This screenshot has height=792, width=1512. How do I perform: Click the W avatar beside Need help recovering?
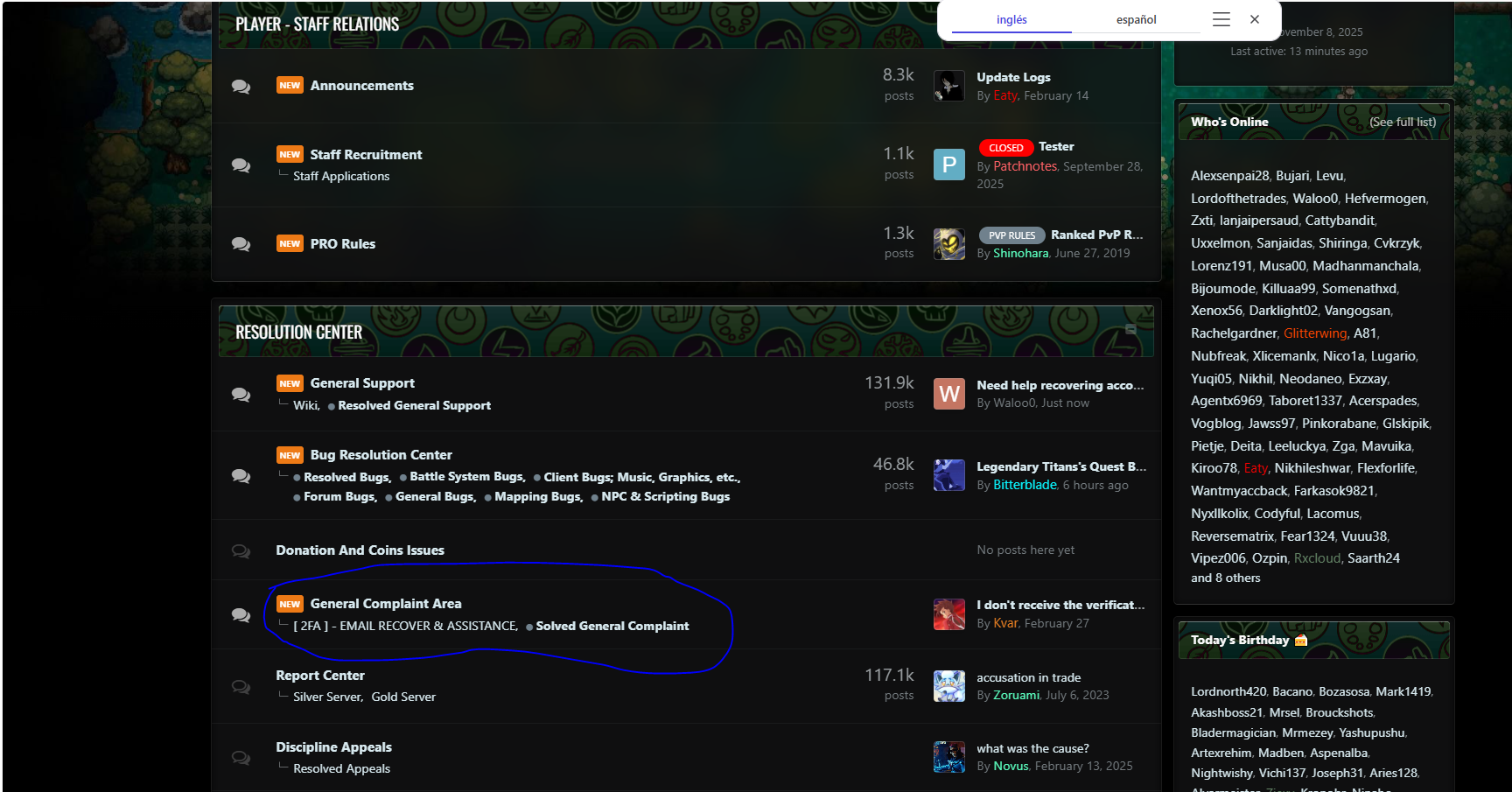click(x=948, y=394)
